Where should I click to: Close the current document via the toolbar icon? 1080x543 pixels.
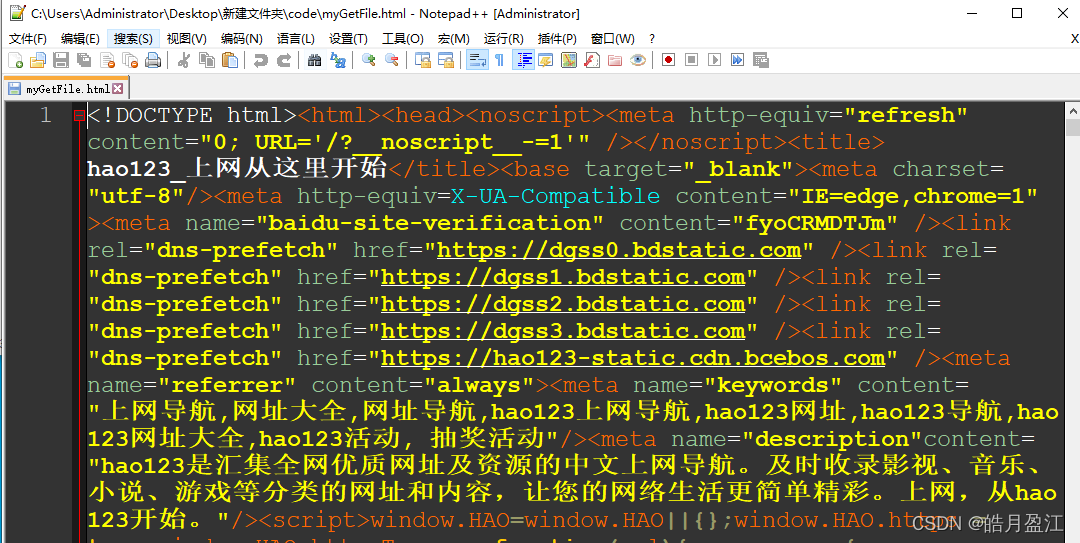(x=107, y=61)
